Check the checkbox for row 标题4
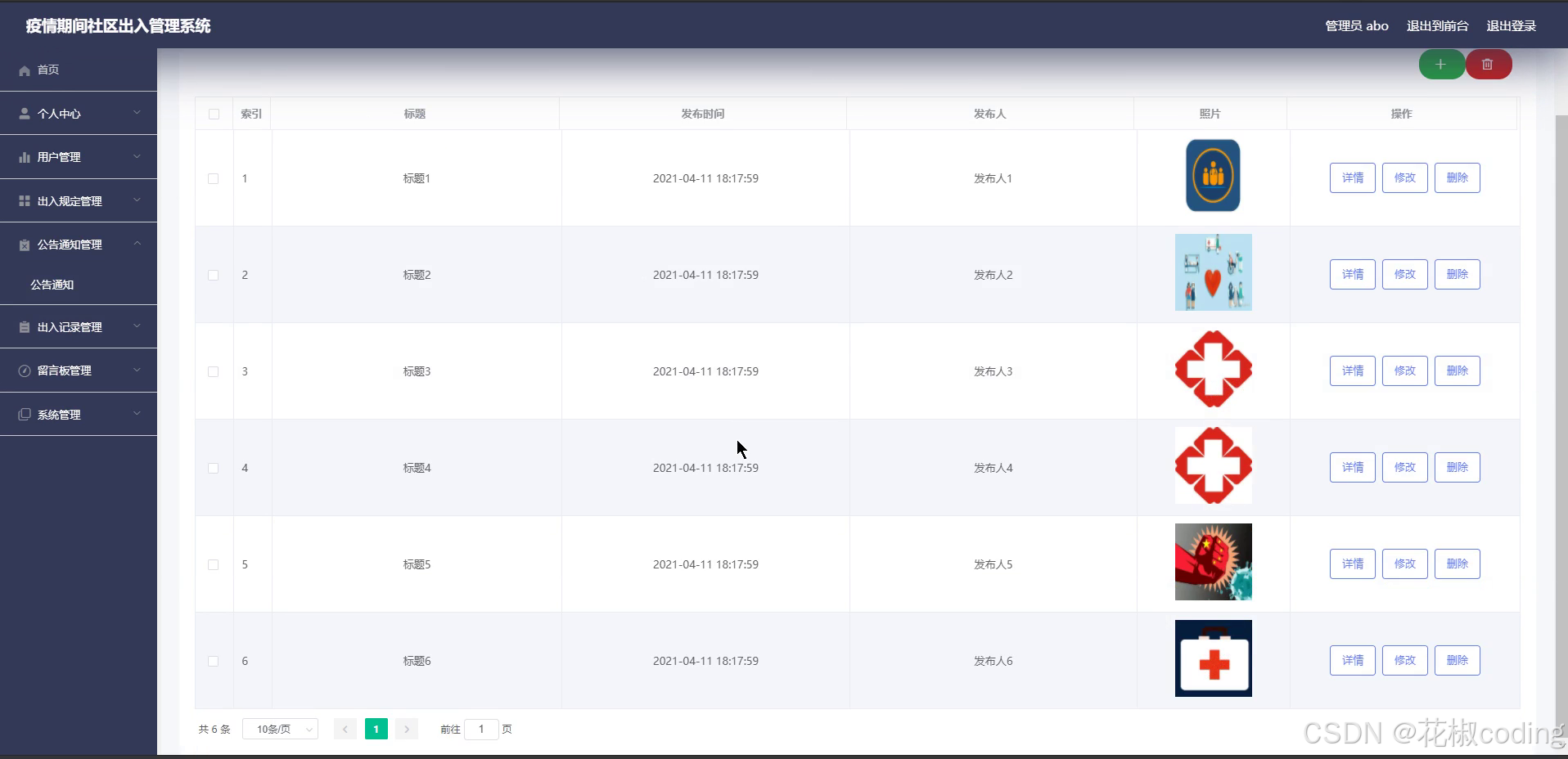Viewport: 1568px width, 759px height. [214, 468]
